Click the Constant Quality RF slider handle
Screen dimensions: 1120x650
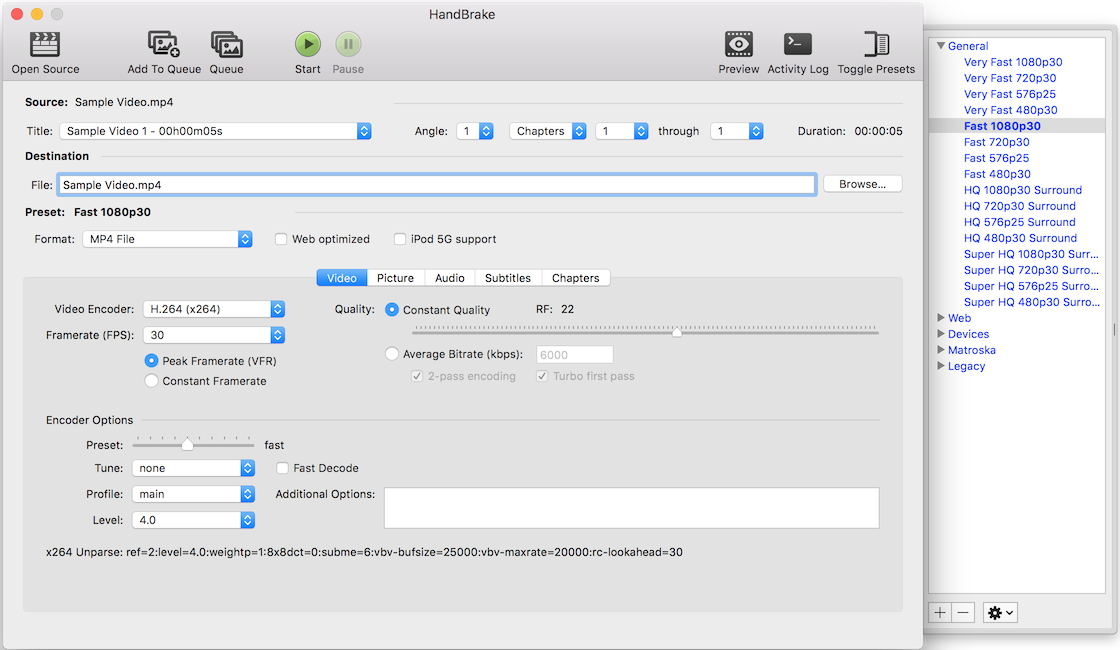677,332
